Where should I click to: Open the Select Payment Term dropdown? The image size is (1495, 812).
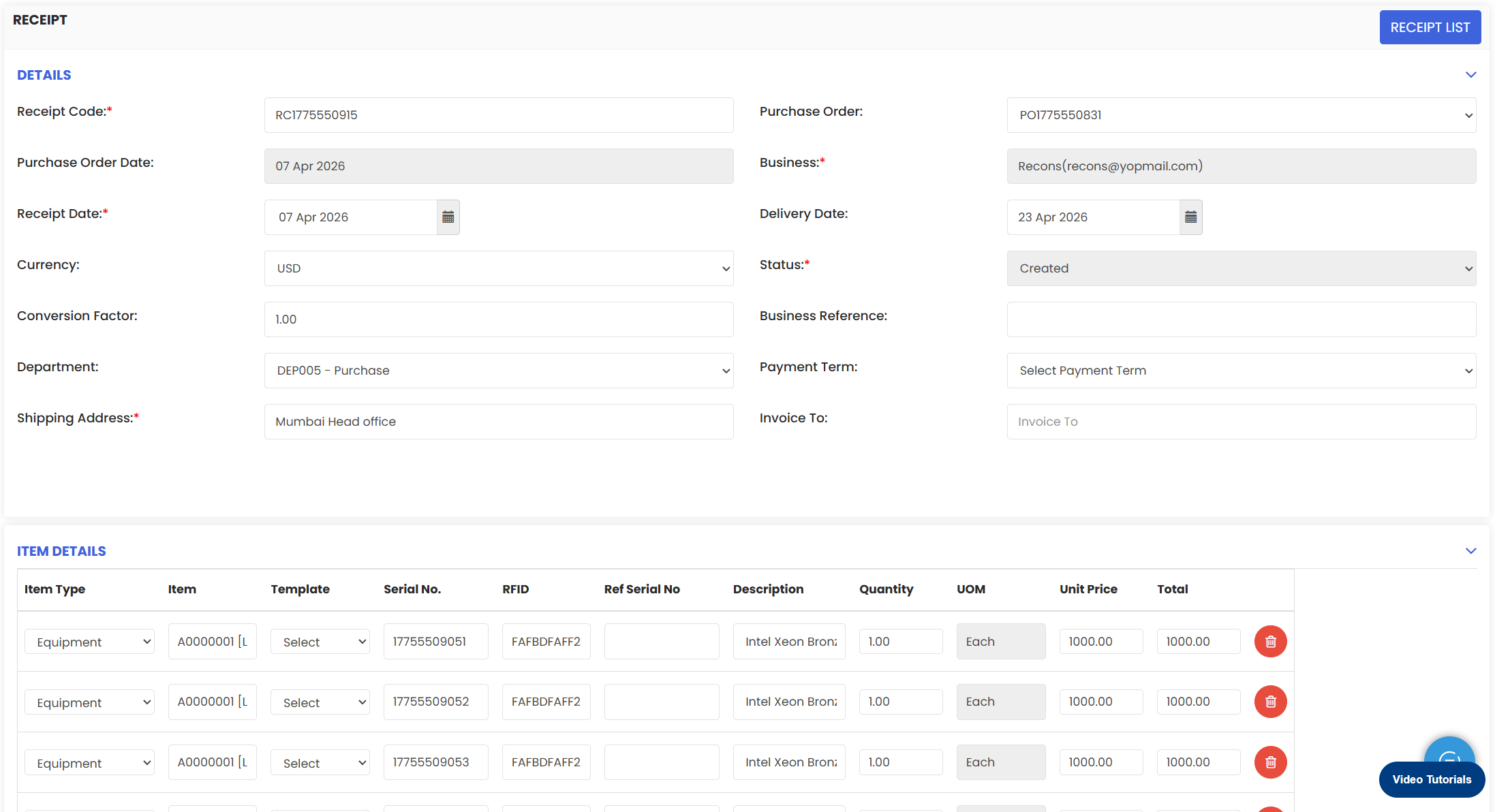tap(1241, 371)
